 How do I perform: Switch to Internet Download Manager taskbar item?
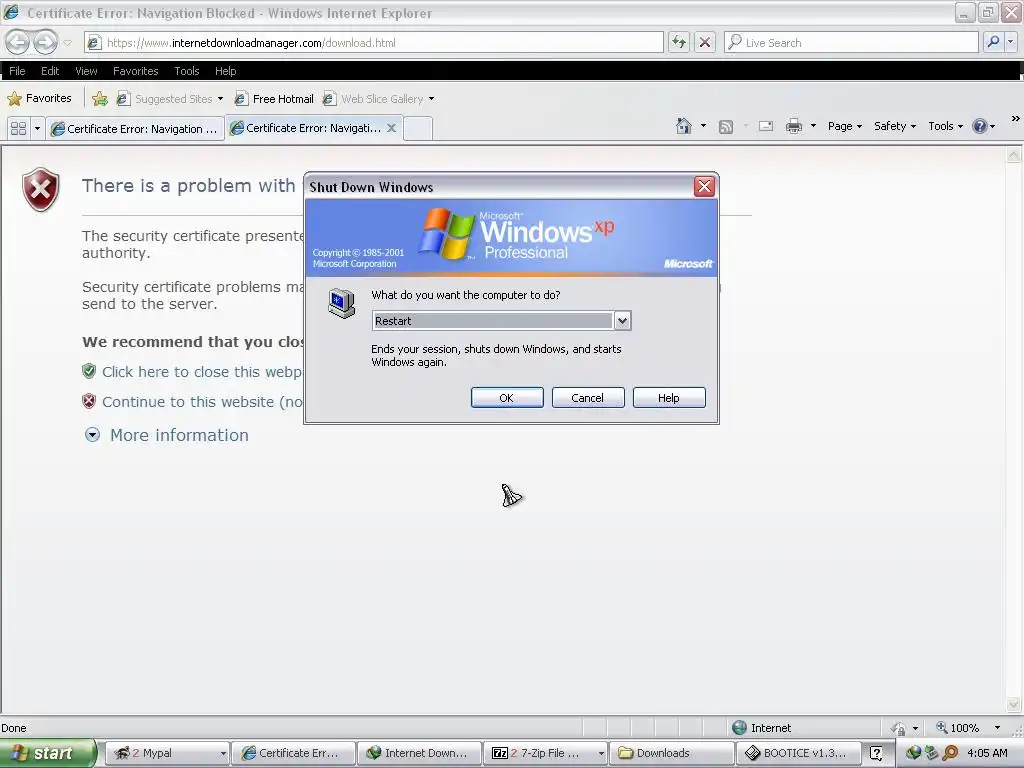[x=419, y=753]
